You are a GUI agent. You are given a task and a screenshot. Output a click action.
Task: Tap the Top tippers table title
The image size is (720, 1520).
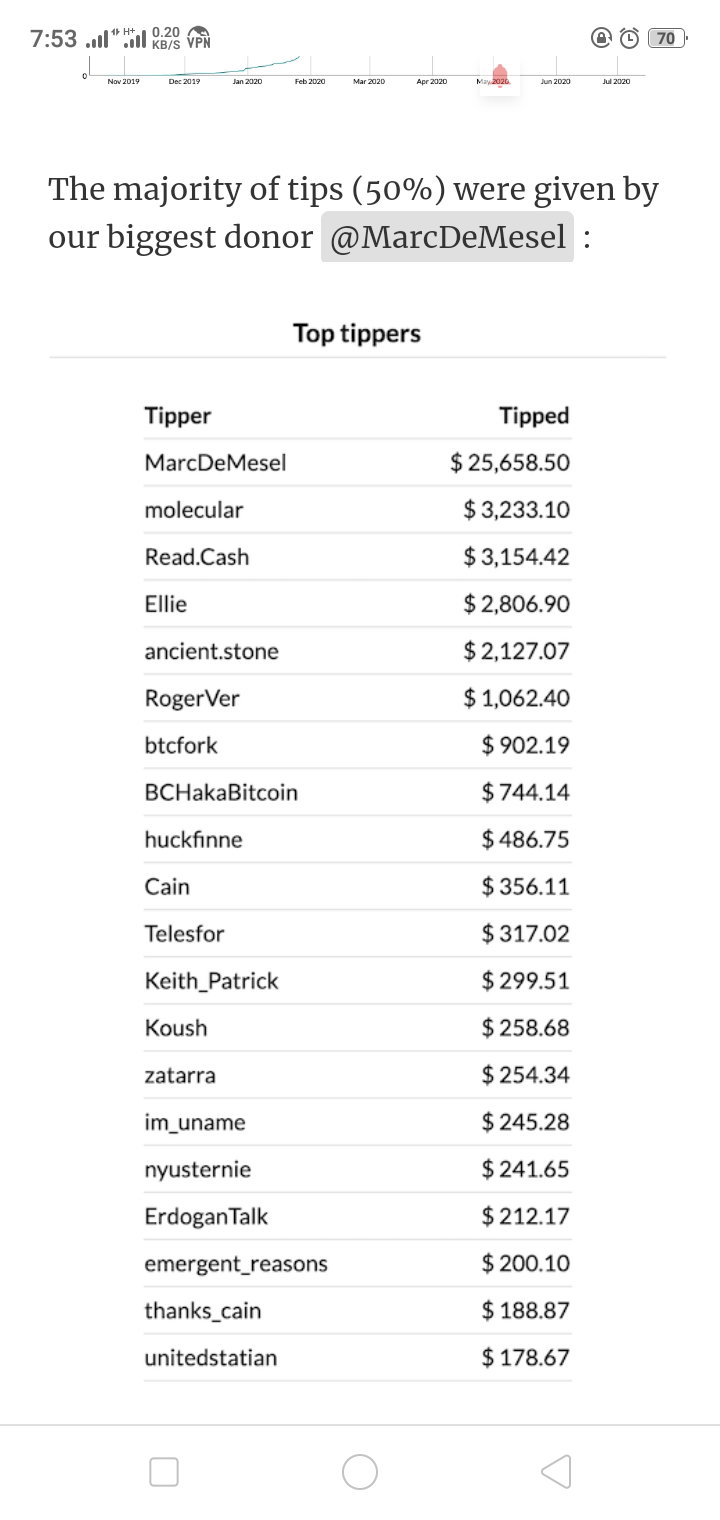357,333
